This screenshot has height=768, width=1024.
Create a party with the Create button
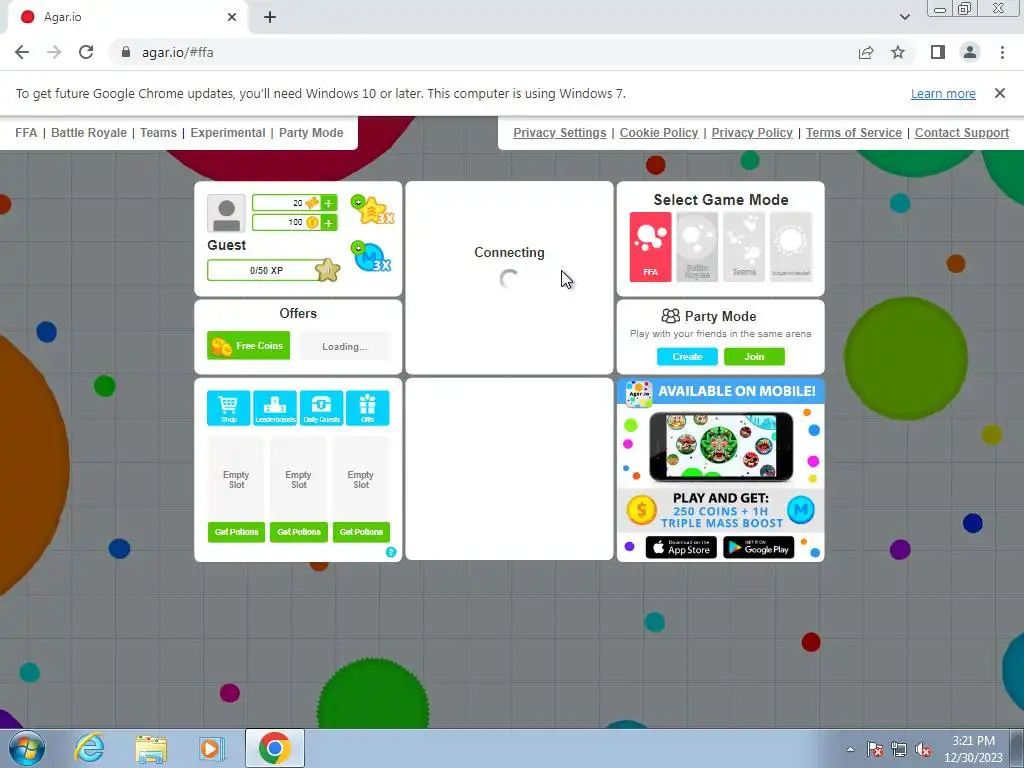[687, 357]
